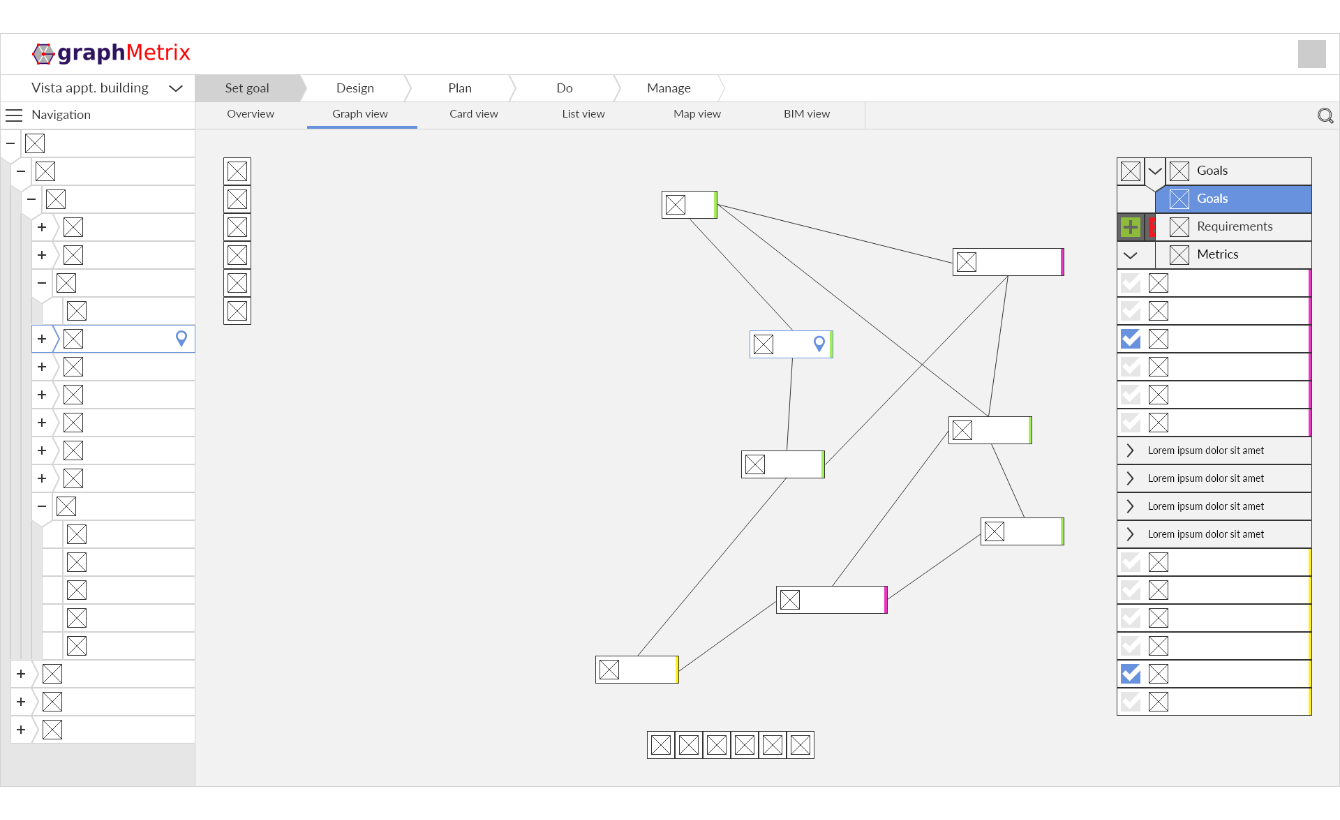Open the Navigation hamburger menu
Screen dimensions: 1340x820
click(x=14, y=115)
